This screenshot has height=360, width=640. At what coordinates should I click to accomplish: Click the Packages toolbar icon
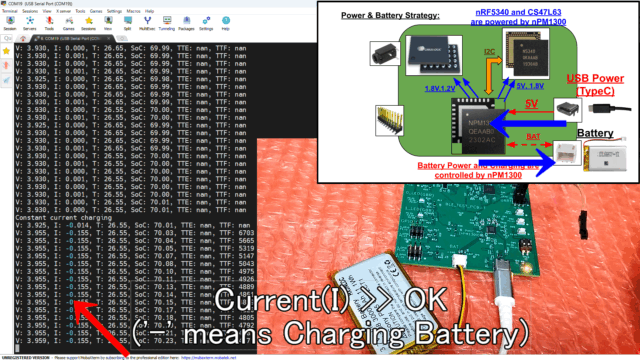[x=186, y=23]
